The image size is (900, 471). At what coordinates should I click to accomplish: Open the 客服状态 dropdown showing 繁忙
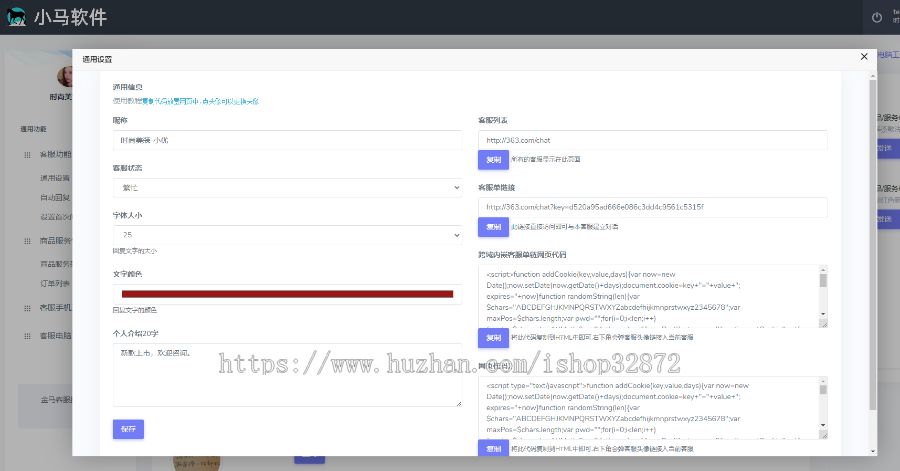coord(288,188)
